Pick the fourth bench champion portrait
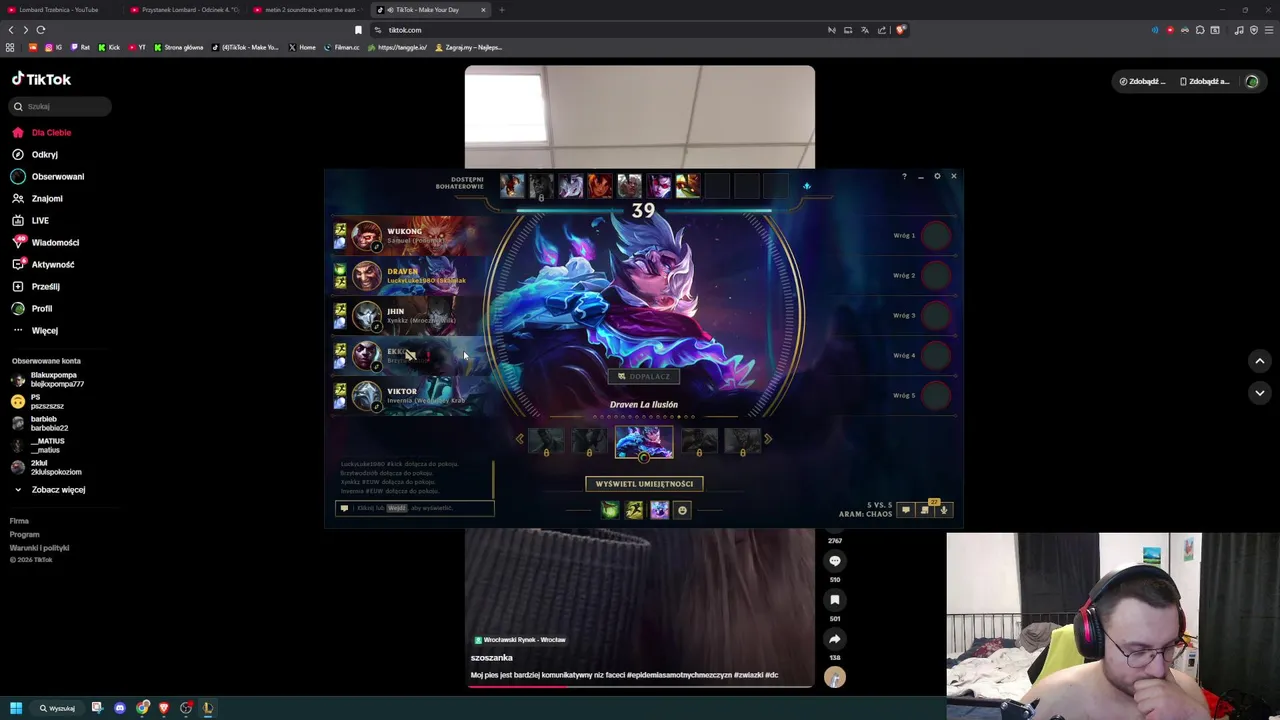 point(599,185)
